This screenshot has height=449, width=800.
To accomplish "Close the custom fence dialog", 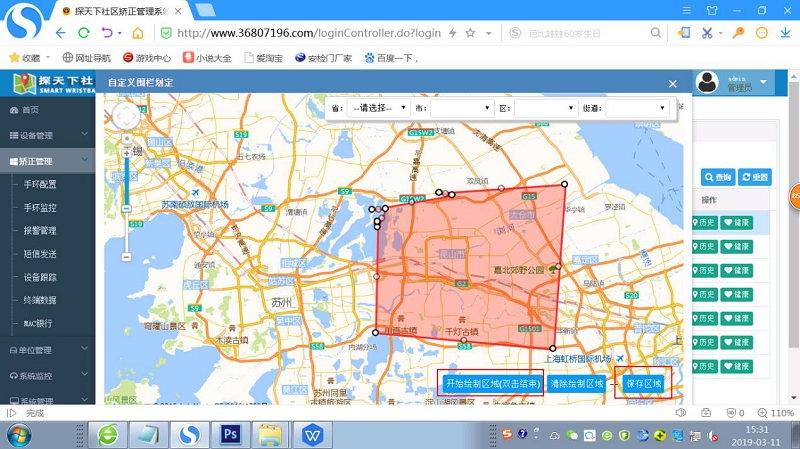I will pos(673,84).
